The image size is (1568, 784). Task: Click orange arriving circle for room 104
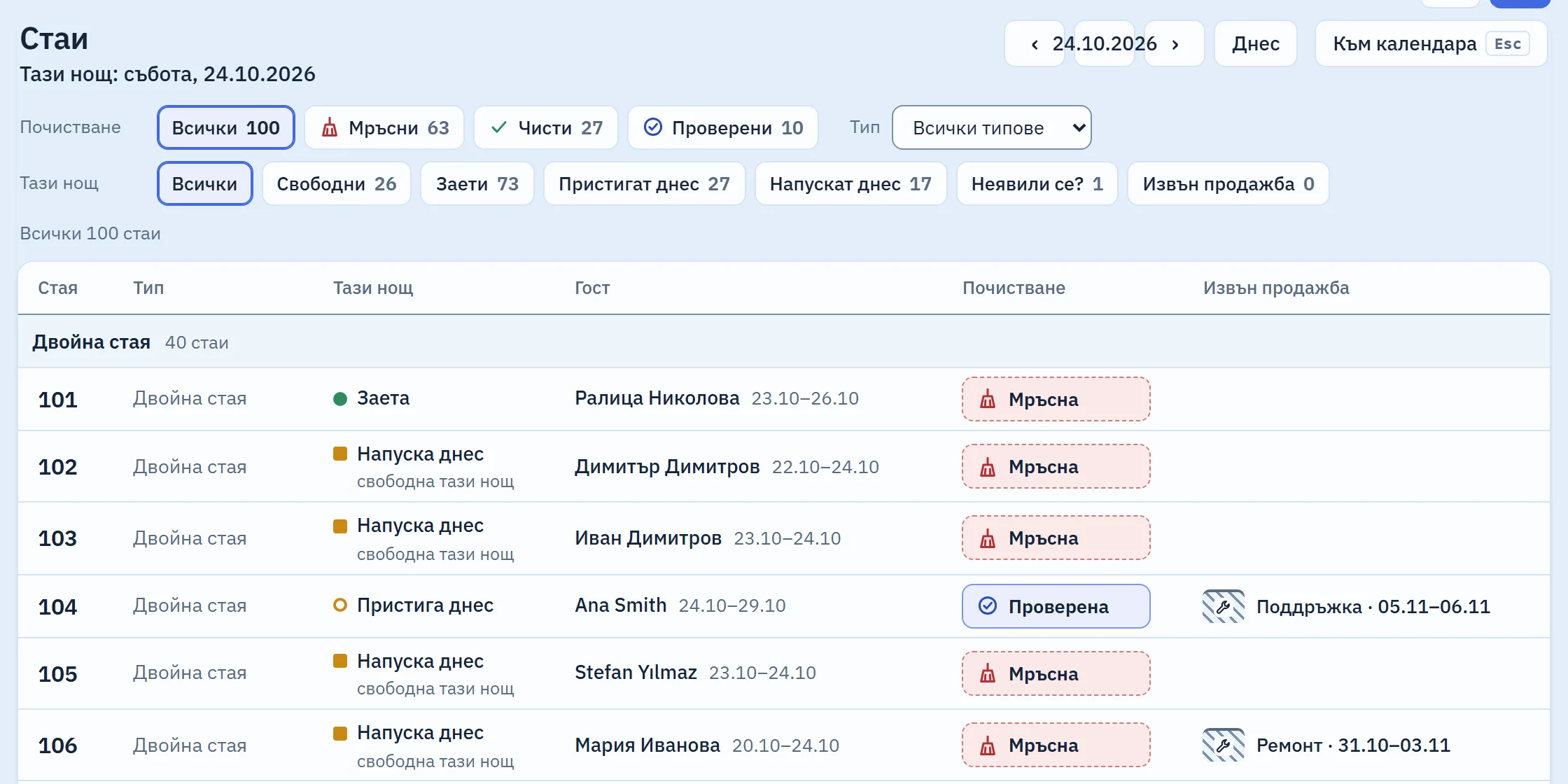340,605
